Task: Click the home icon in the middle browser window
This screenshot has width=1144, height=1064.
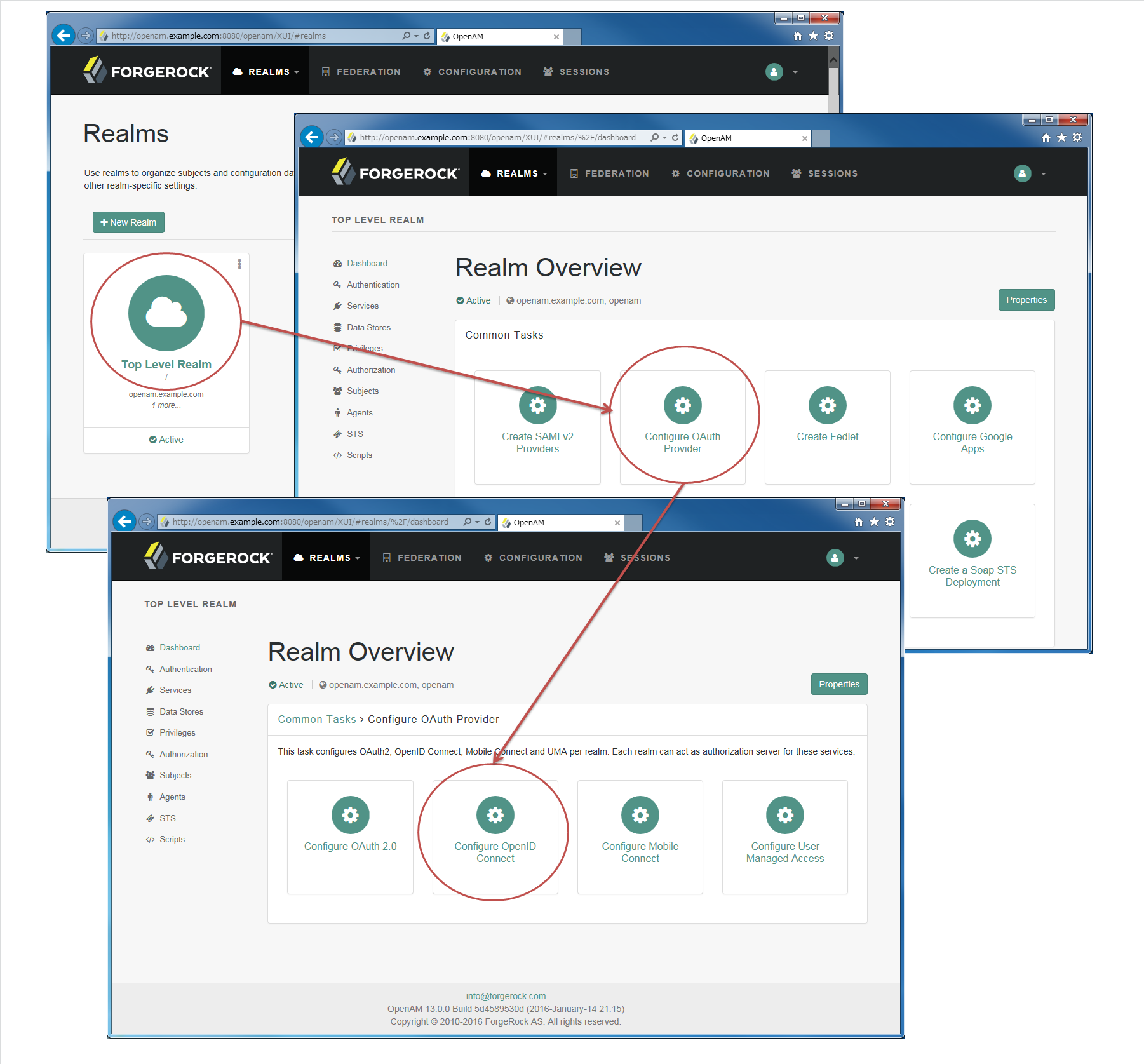Action: 1046,137
